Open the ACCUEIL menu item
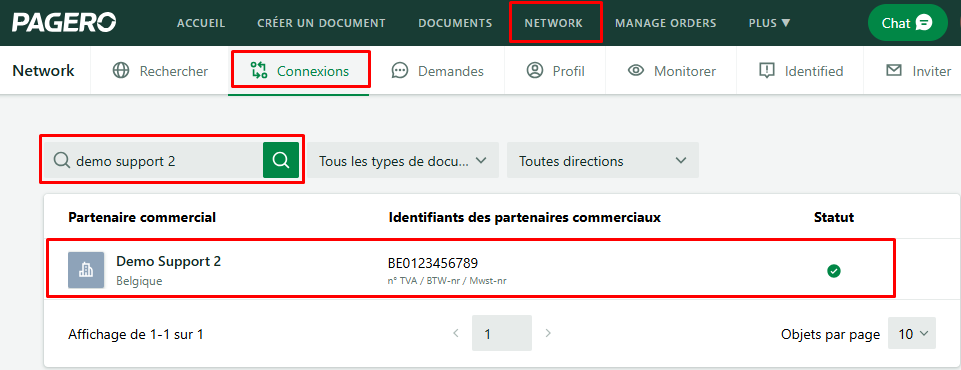961x370 pixels. tap(201, 23)
